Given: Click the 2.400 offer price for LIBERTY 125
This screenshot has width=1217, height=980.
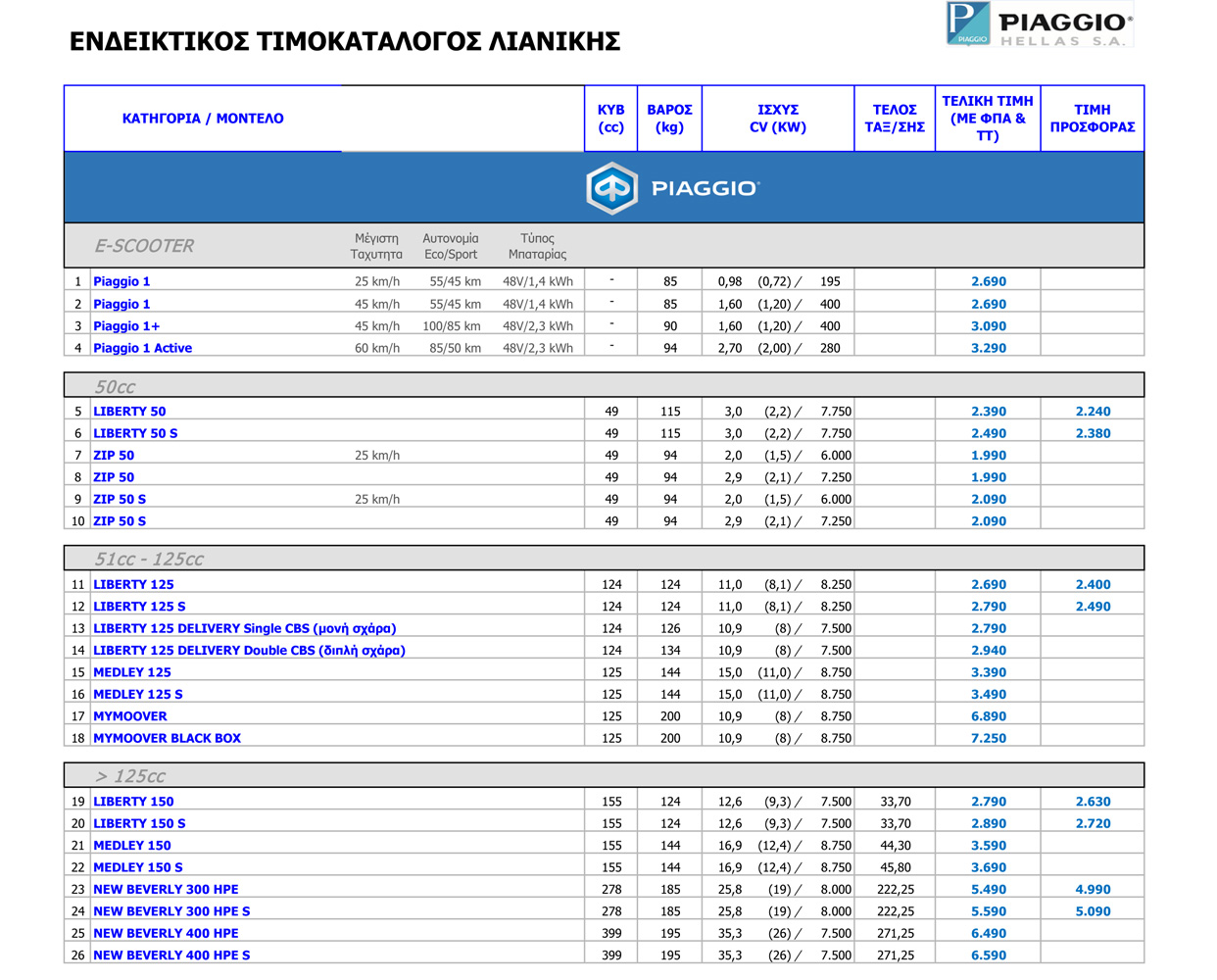Looking at the screenshot, I should point(1094,585).
